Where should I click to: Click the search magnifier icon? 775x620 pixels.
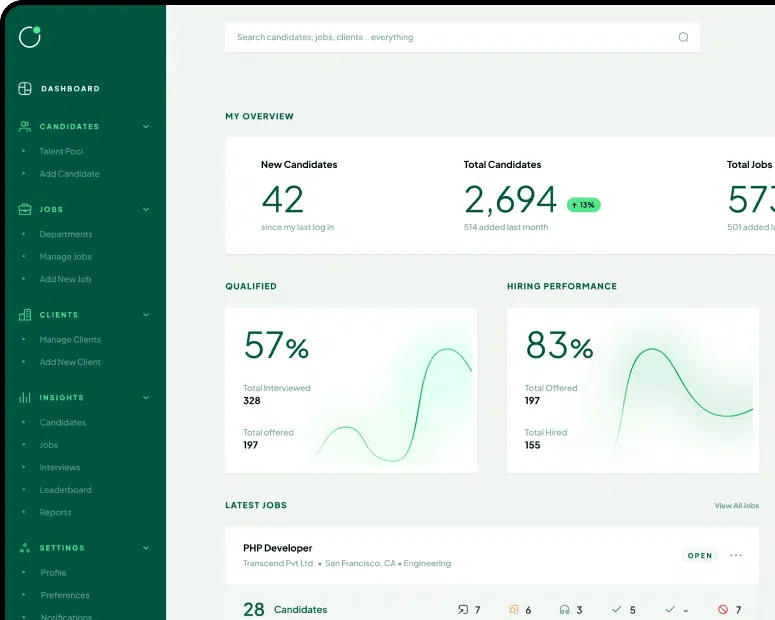(x=684, y=38)
